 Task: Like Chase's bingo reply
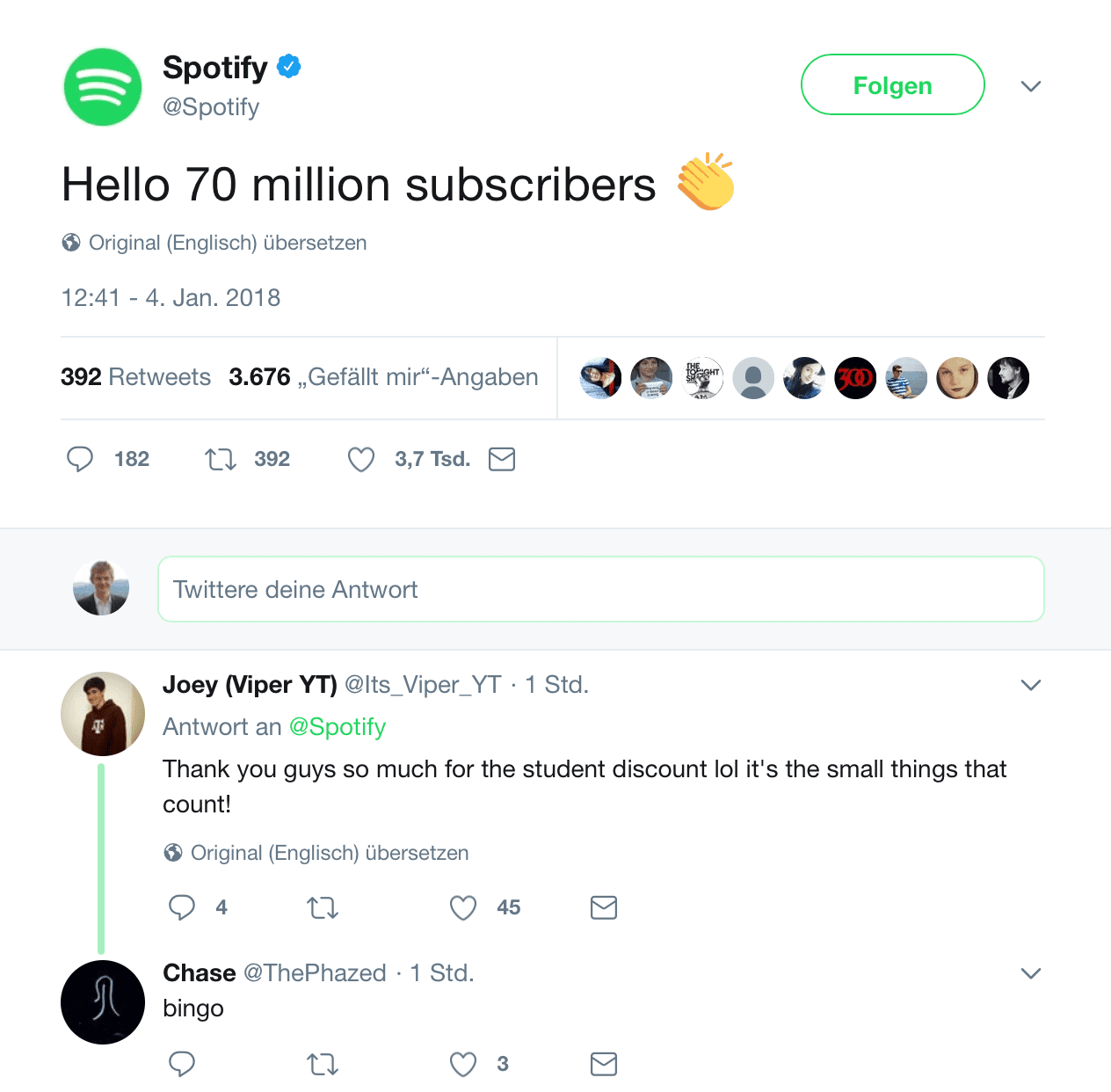pos(463,1064)
